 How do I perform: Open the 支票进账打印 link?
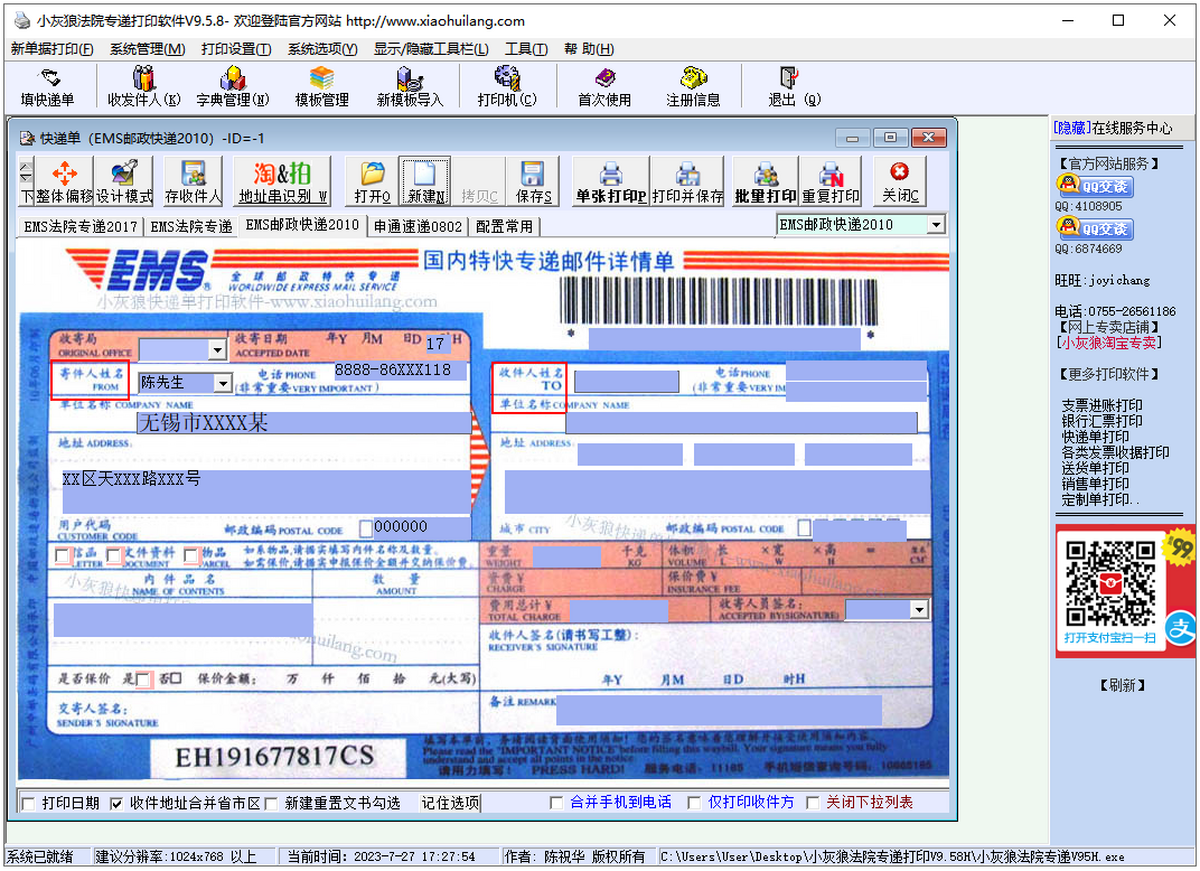tap(1102, 406)
